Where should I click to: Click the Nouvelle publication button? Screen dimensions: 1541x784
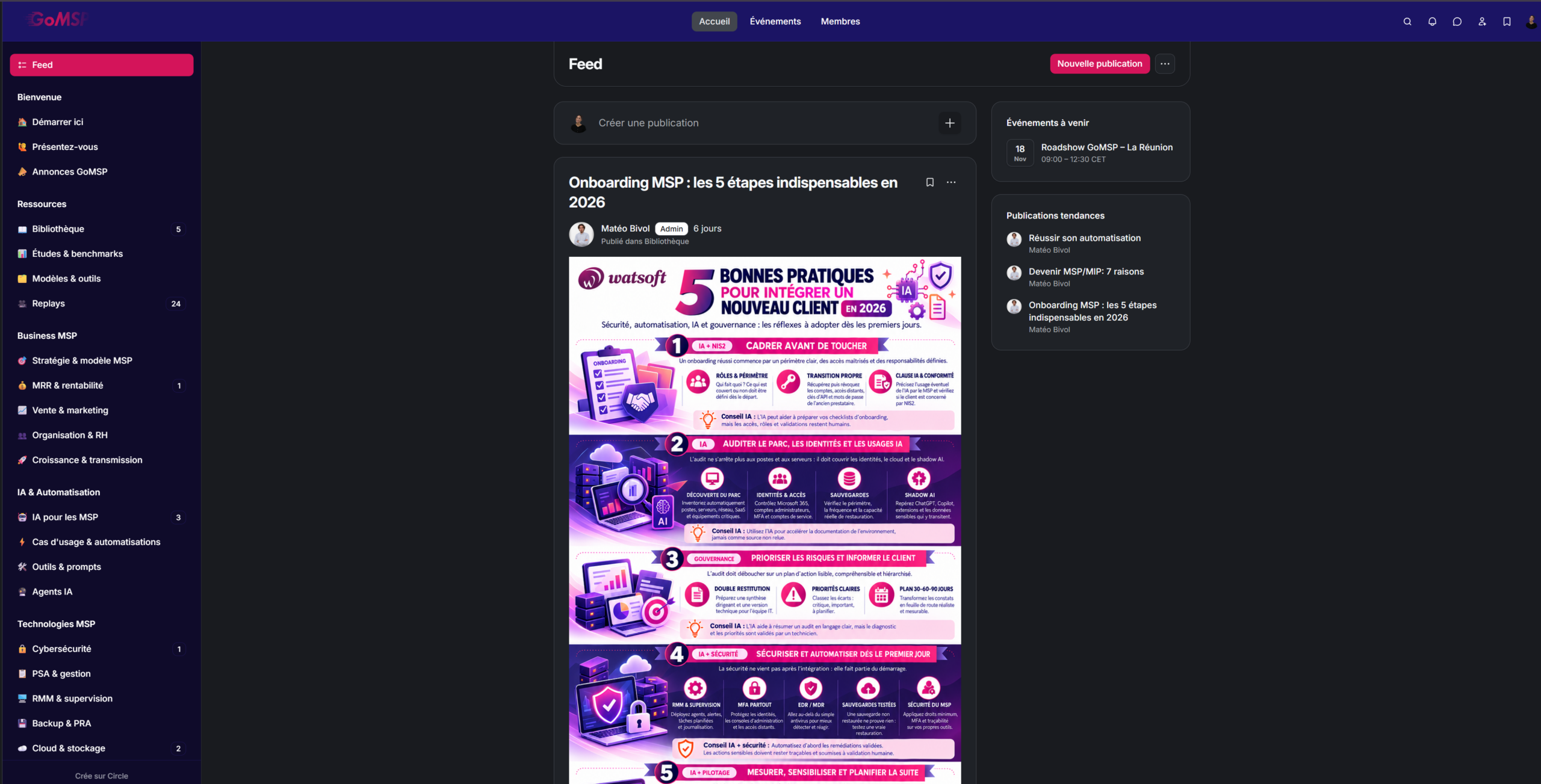1099,64
